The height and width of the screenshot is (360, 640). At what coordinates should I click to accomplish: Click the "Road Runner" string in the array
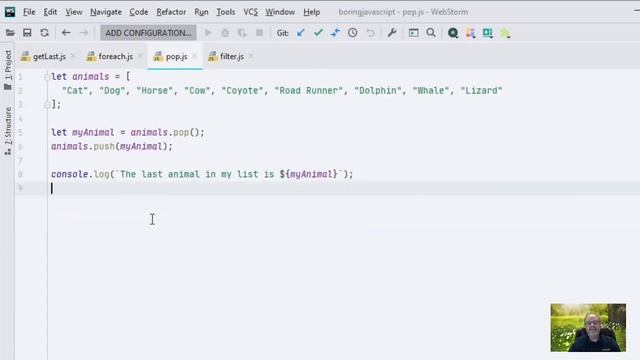(309, 91)
